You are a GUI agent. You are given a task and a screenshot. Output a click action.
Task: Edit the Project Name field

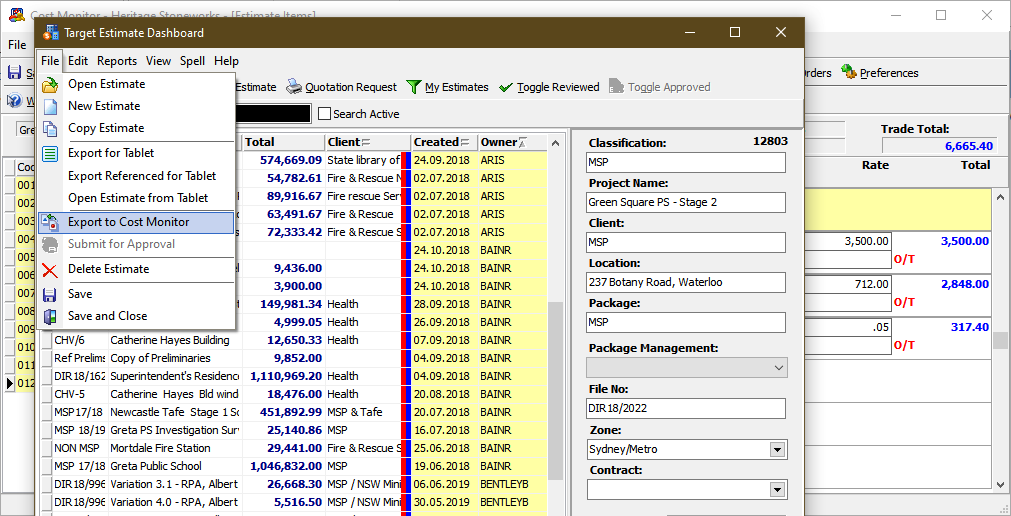[687, 203]
